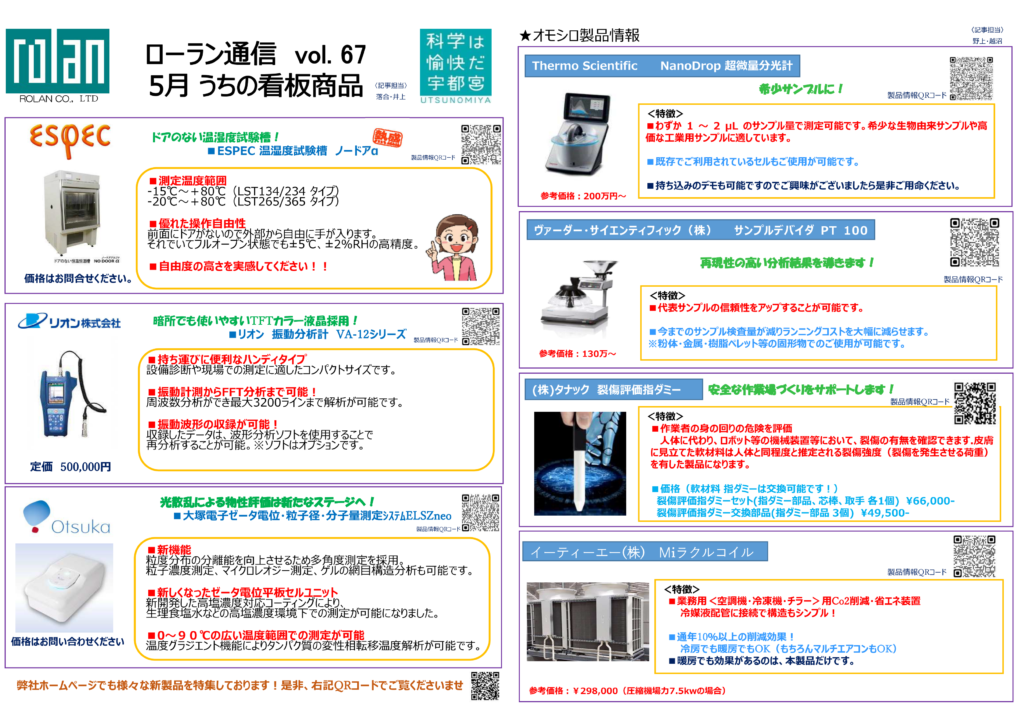Image resolution: width=1024 pixels, height=724 pixels.
Task: Click the (株)タナック 裂傷評価指ダミー header
Action: coord(613,390)
